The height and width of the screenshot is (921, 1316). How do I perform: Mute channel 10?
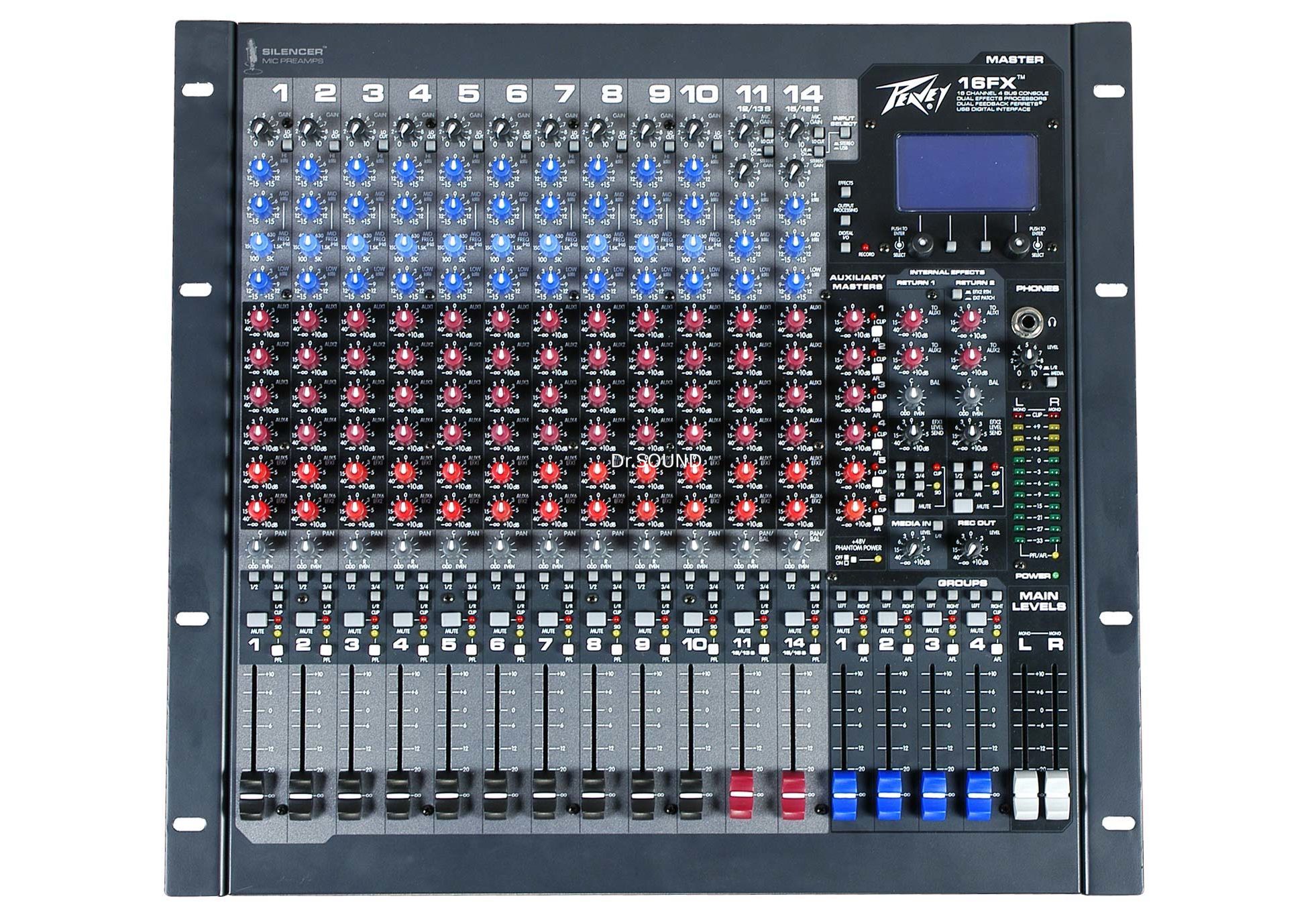693,619
